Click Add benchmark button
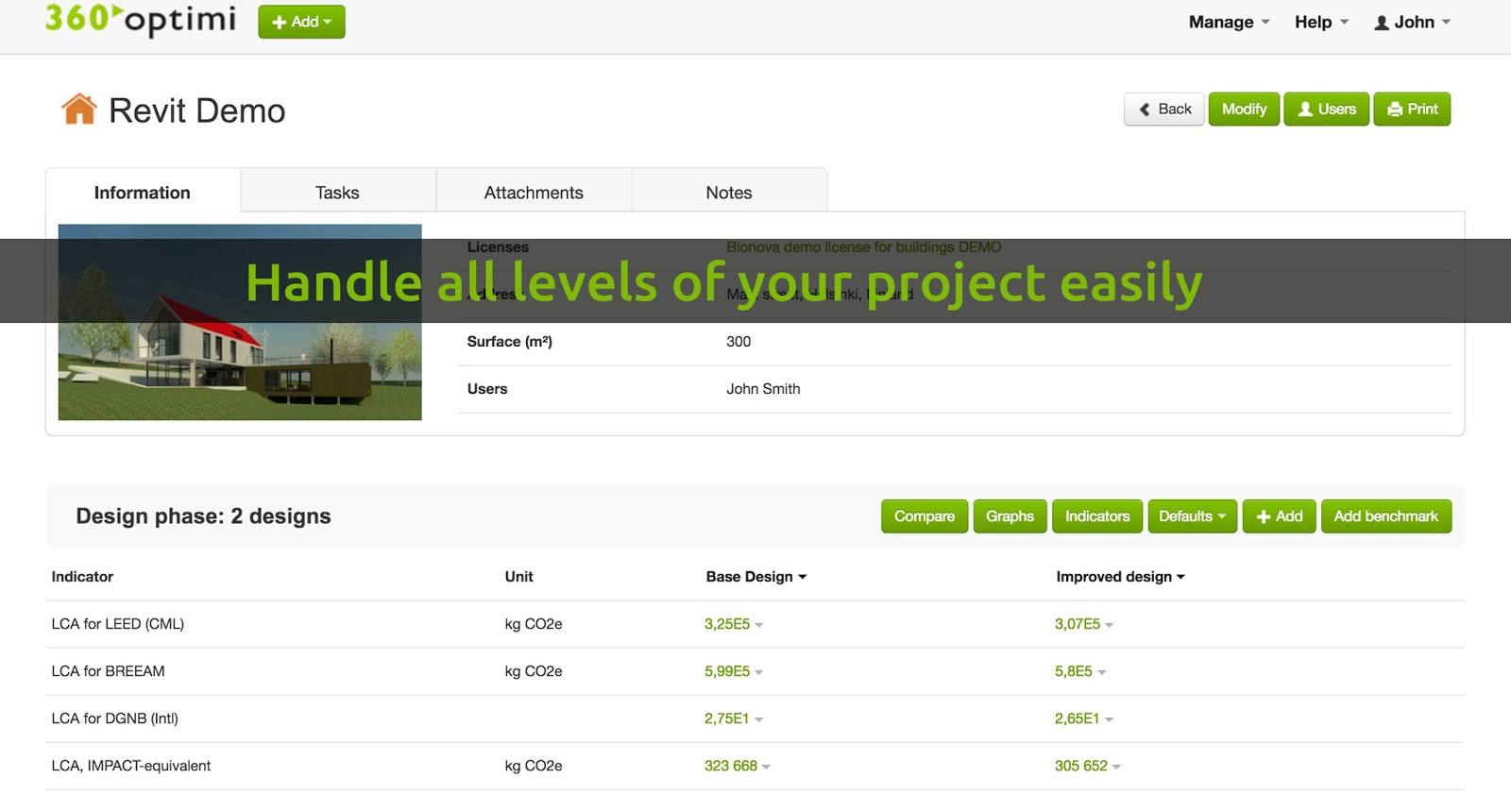The width and height of the screenshot is (1511, 812). coord(1385,516)
